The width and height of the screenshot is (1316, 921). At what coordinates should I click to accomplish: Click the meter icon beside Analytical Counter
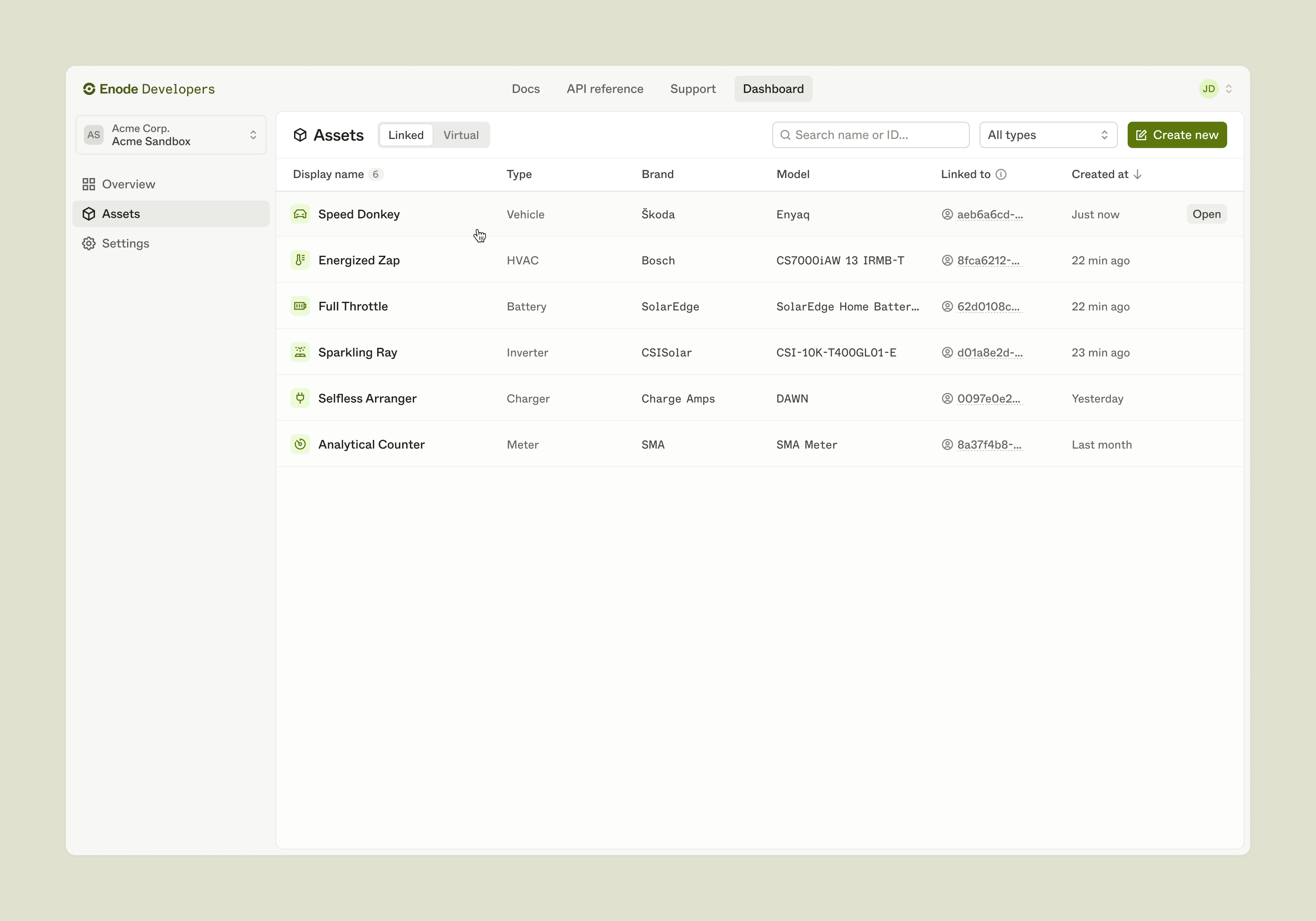300,444
